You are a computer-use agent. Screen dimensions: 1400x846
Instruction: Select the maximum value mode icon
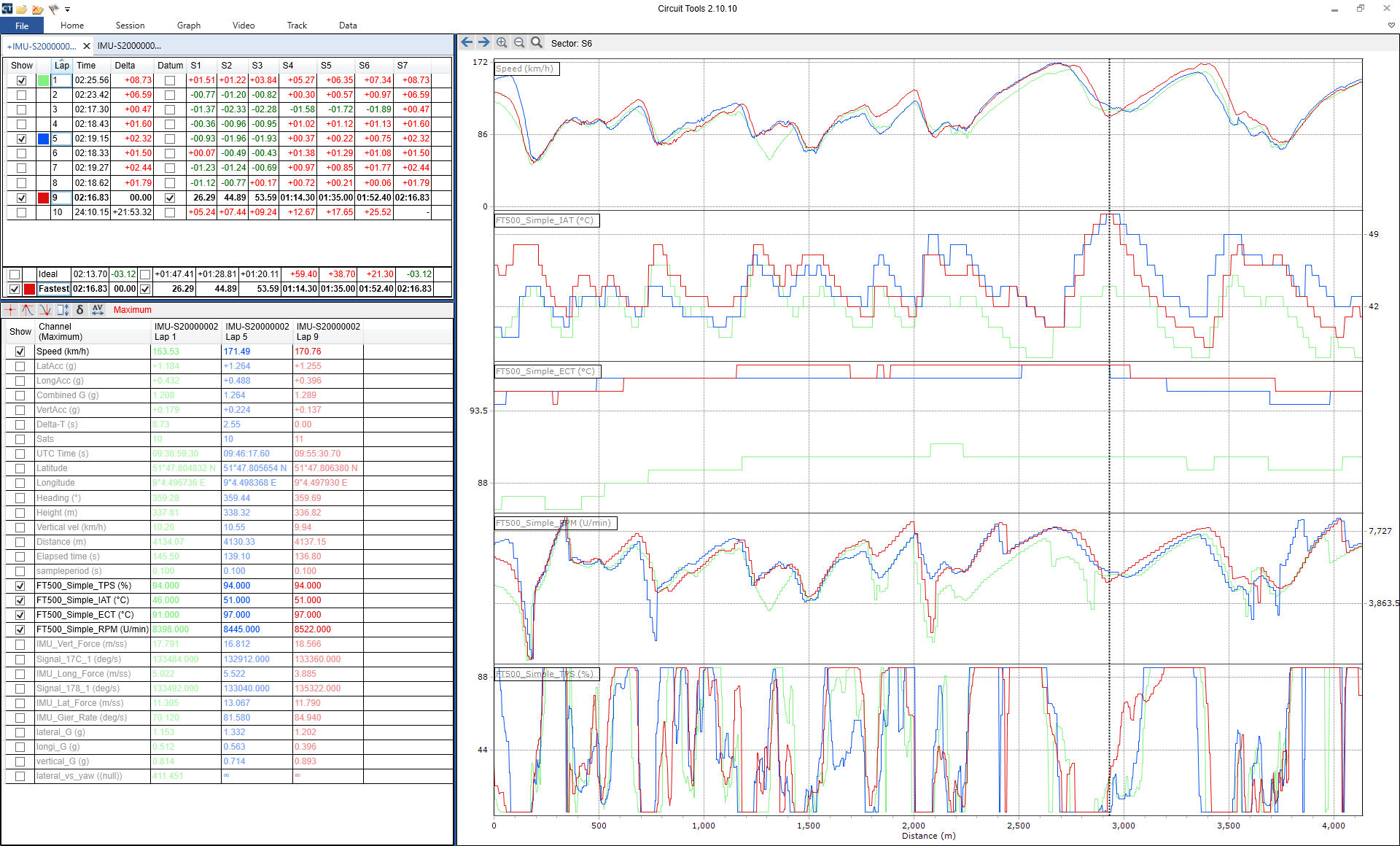point(28,310)
